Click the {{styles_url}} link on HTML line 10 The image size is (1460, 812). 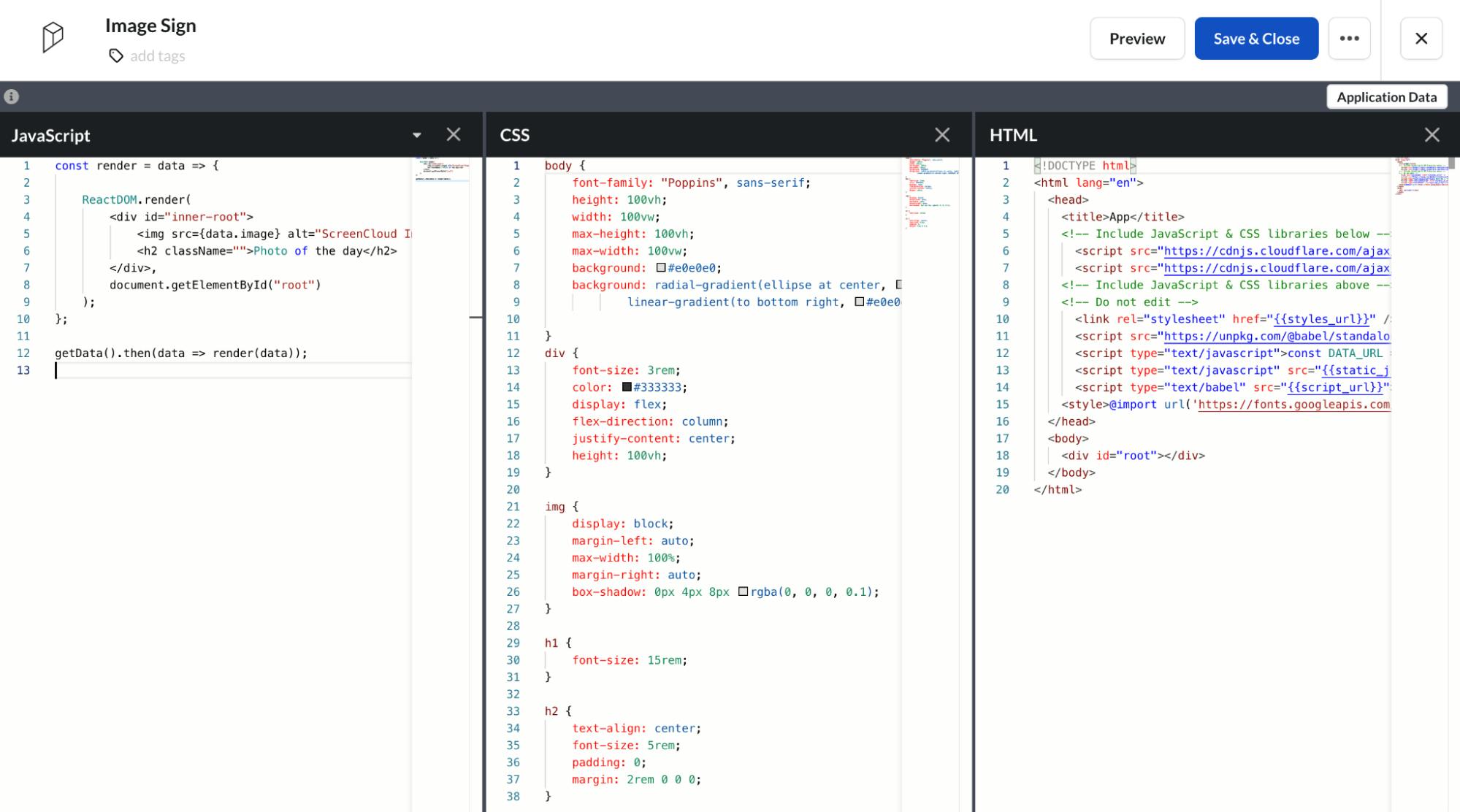pos(1321,319)
